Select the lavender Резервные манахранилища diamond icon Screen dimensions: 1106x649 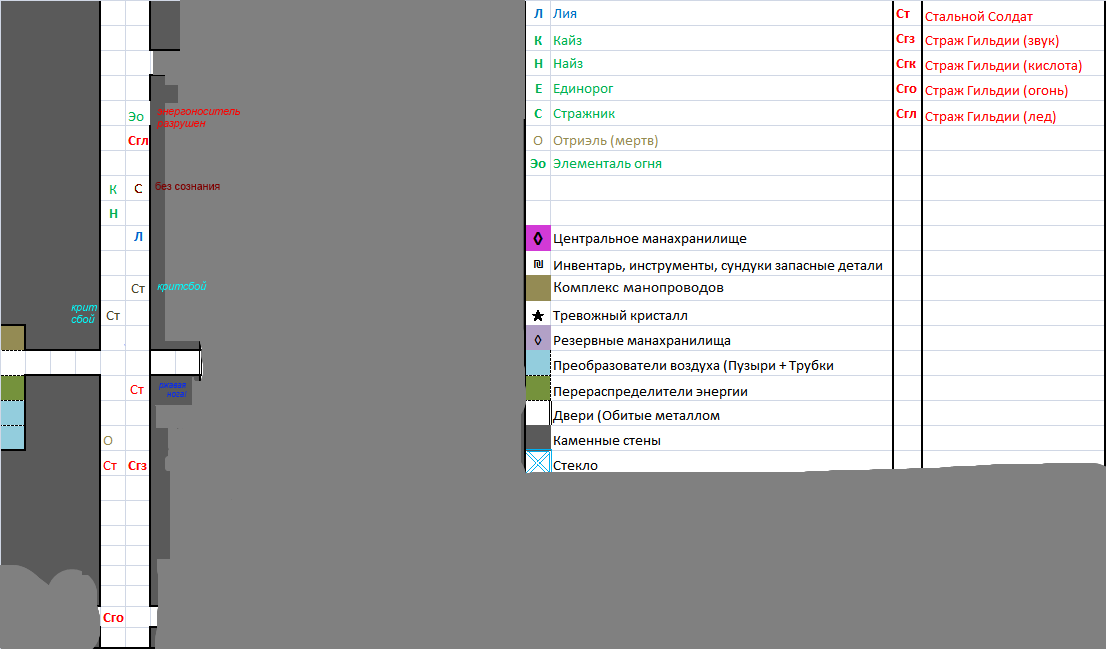[537, 339]
